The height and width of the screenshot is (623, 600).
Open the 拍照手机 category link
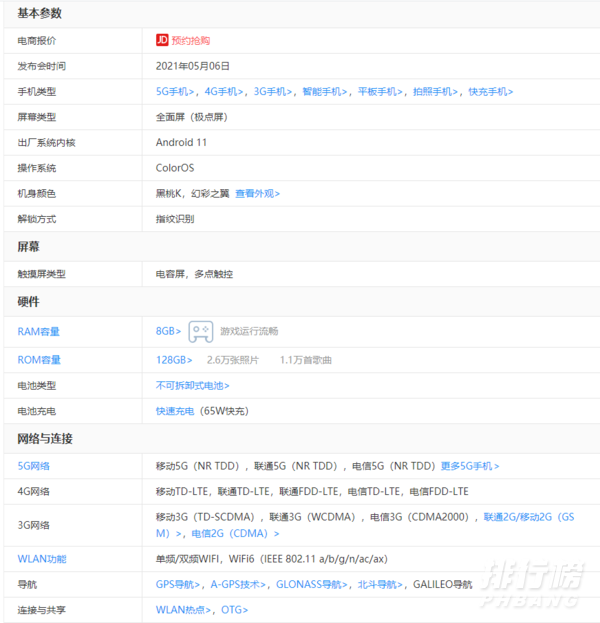(x=435, y=92)
